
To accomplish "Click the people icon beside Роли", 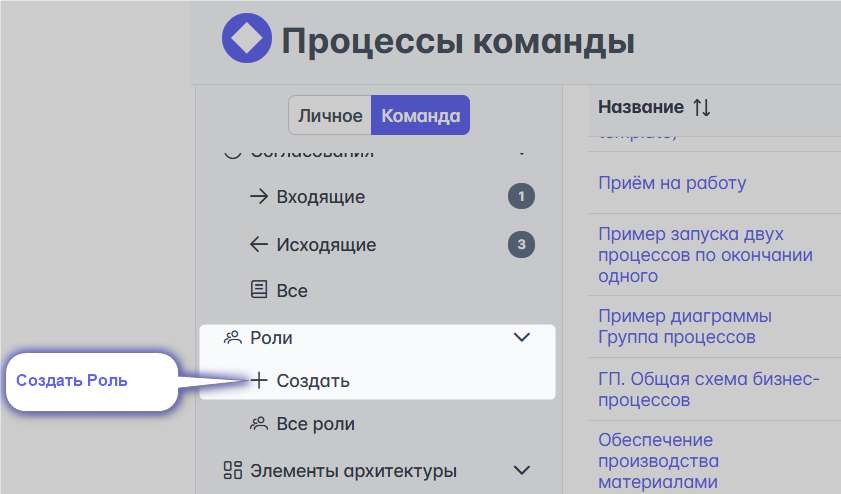I will tap(233, 338).
